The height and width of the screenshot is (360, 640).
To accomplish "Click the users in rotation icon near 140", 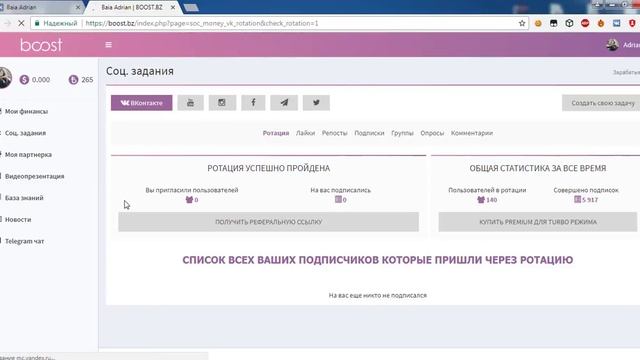I will coord(481,200).
